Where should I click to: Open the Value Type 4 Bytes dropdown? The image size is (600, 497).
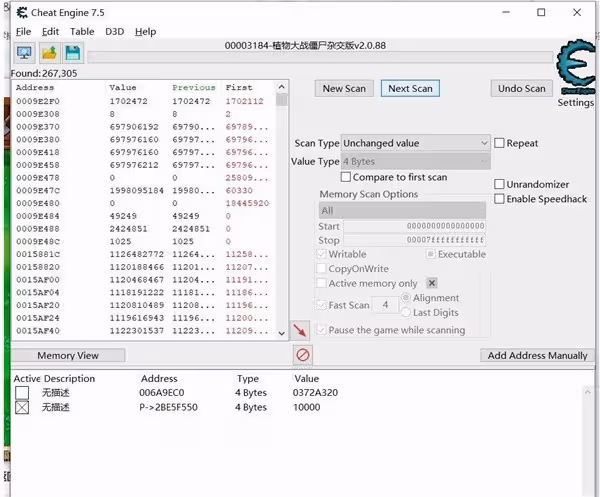pyautogui.click(x=415, y=161)
